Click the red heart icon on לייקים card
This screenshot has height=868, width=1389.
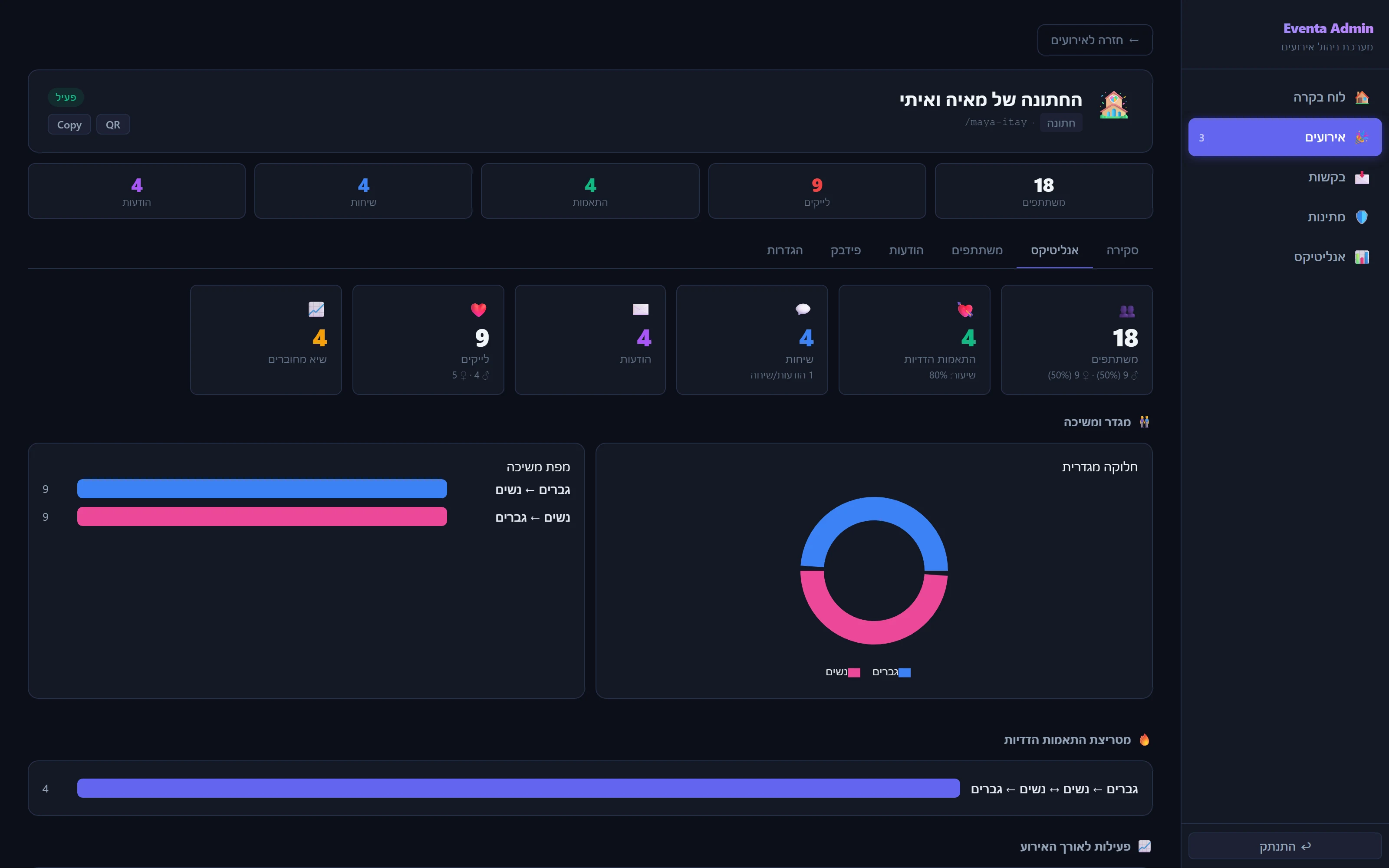pos(479,310)
